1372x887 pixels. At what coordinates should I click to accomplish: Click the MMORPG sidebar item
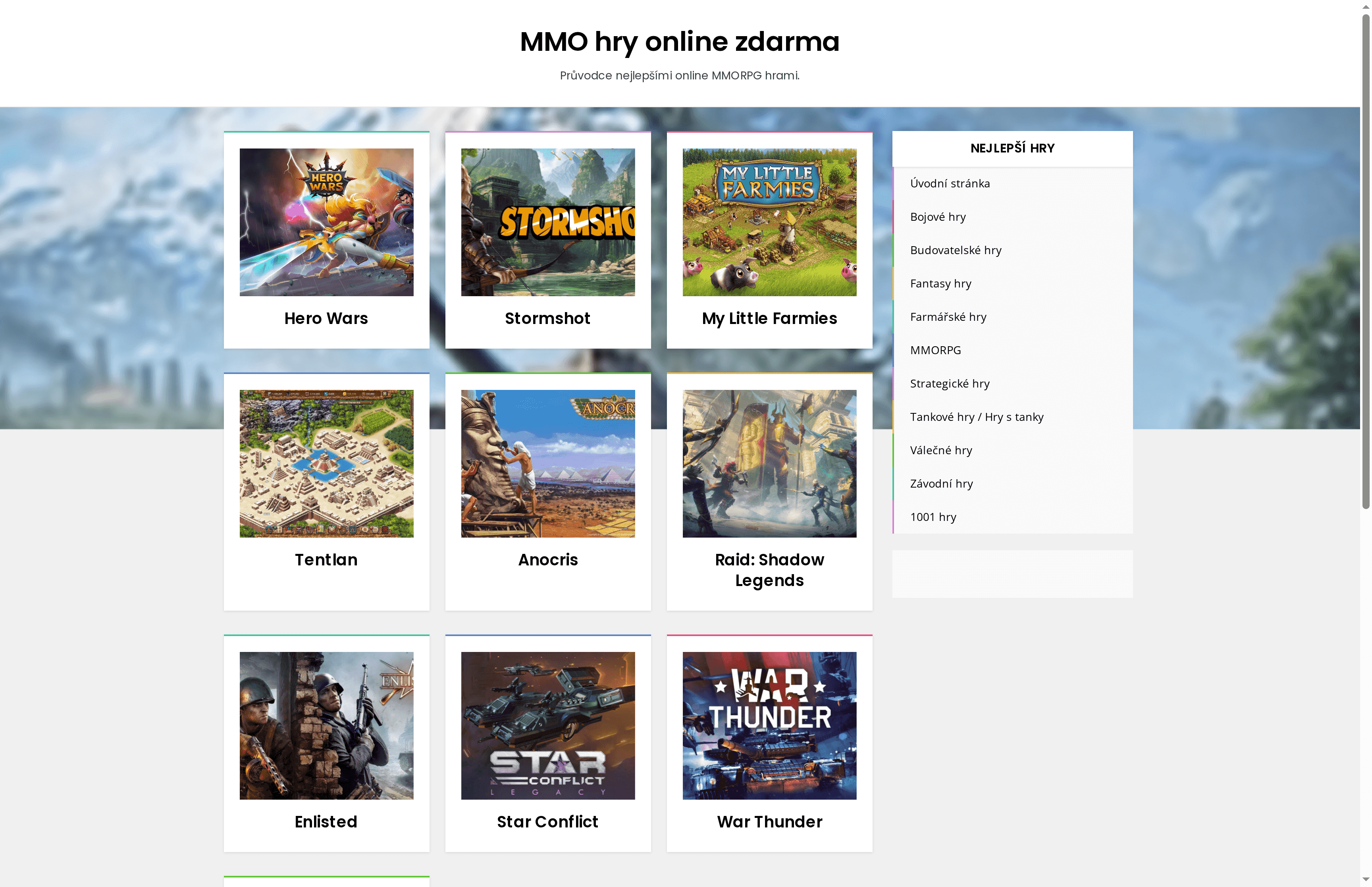tap(935, 350)
